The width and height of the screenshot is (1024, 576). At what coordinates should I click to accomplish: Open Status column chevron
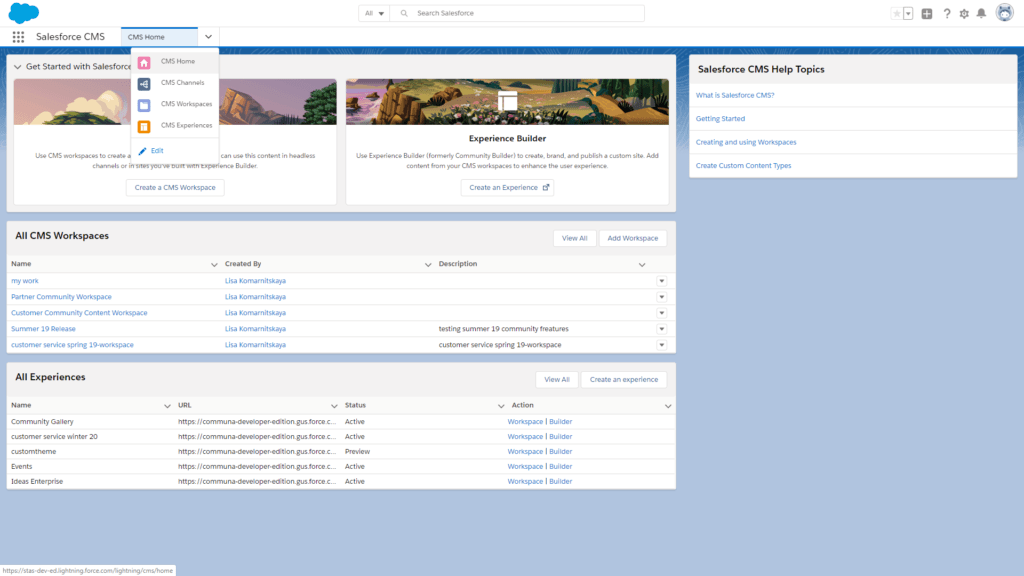click(x=501, y=406)
